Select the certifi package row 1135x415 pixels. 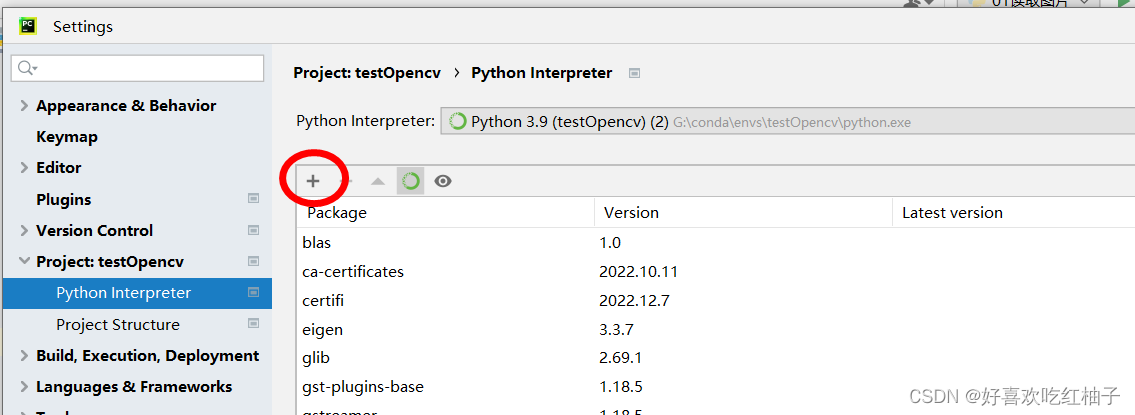715,301
